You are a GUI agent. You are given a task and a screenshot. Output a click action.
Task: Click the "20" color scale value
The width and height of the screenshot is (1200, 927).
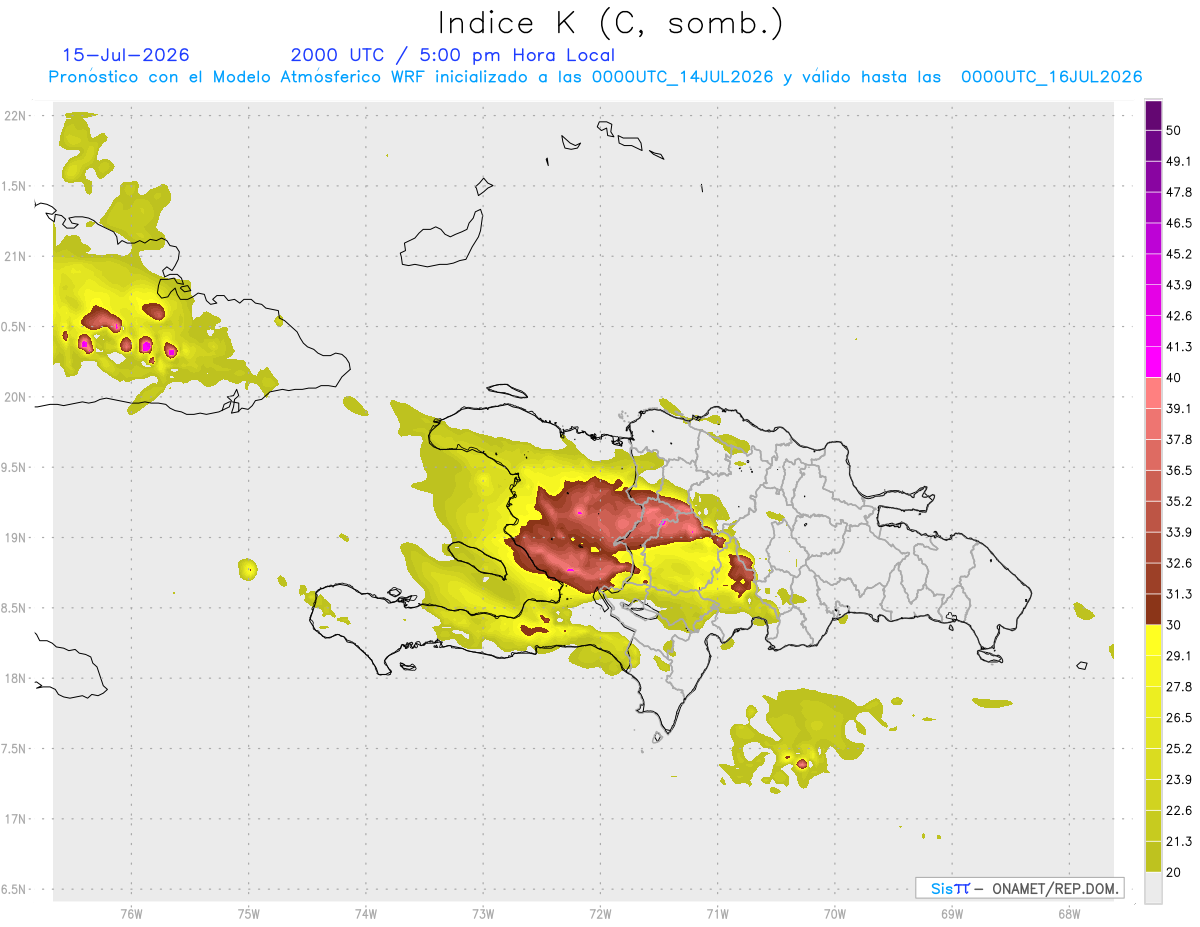point(1174,873)
